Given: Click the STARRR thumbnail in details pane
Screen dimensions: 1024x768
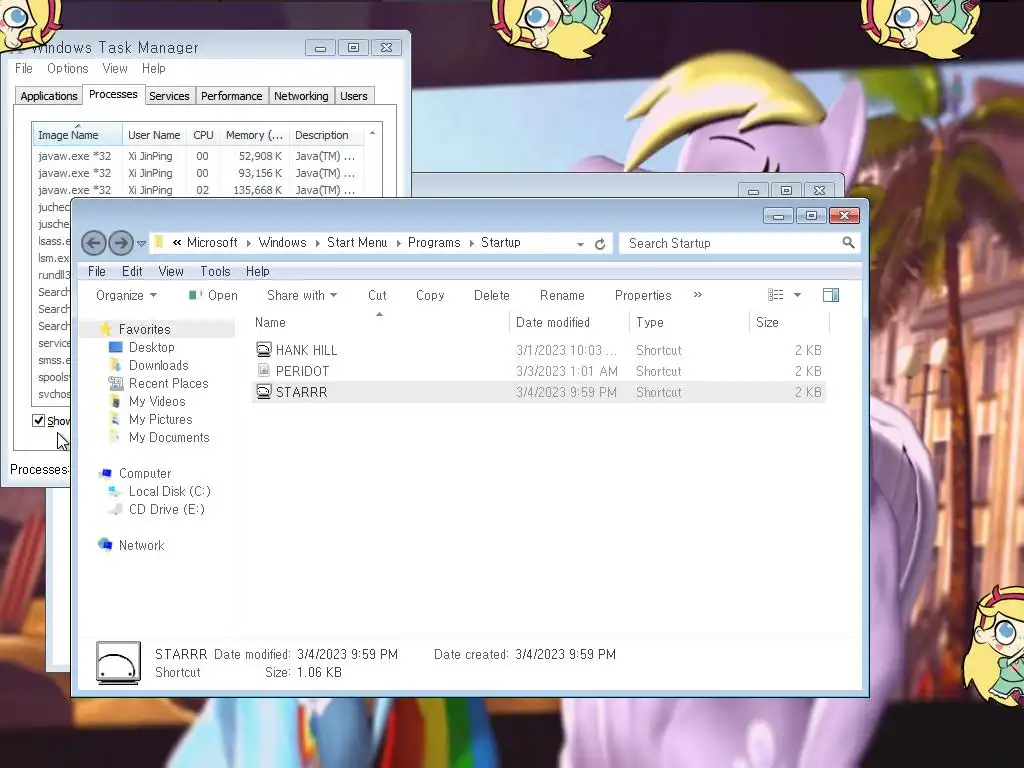Looking at the screenshot, I should coord(118,663).
